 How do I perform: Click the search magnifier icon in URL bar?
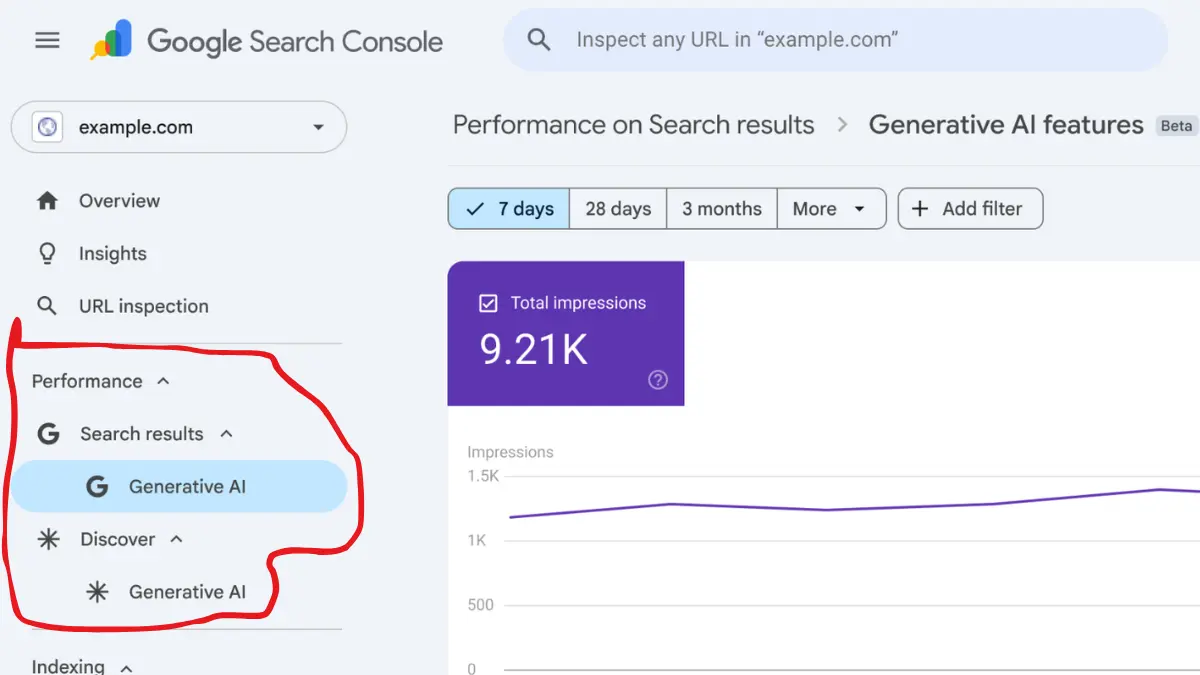539,40
